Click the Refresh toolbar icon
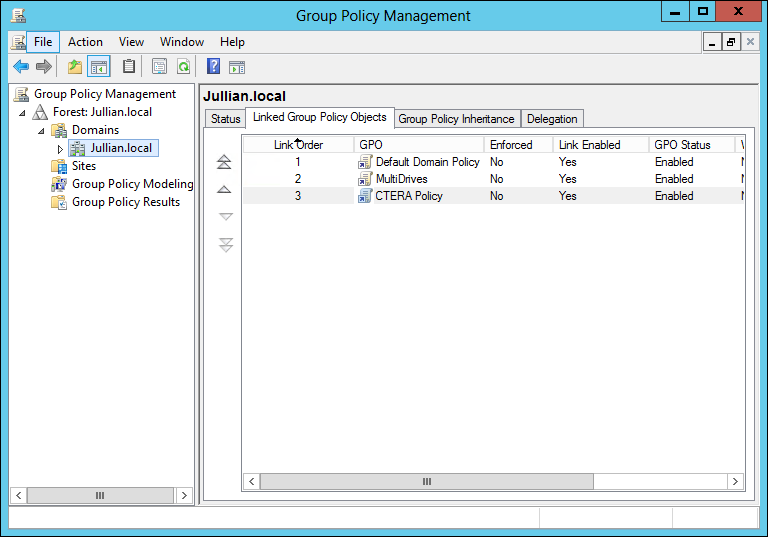 coord(183,67)
